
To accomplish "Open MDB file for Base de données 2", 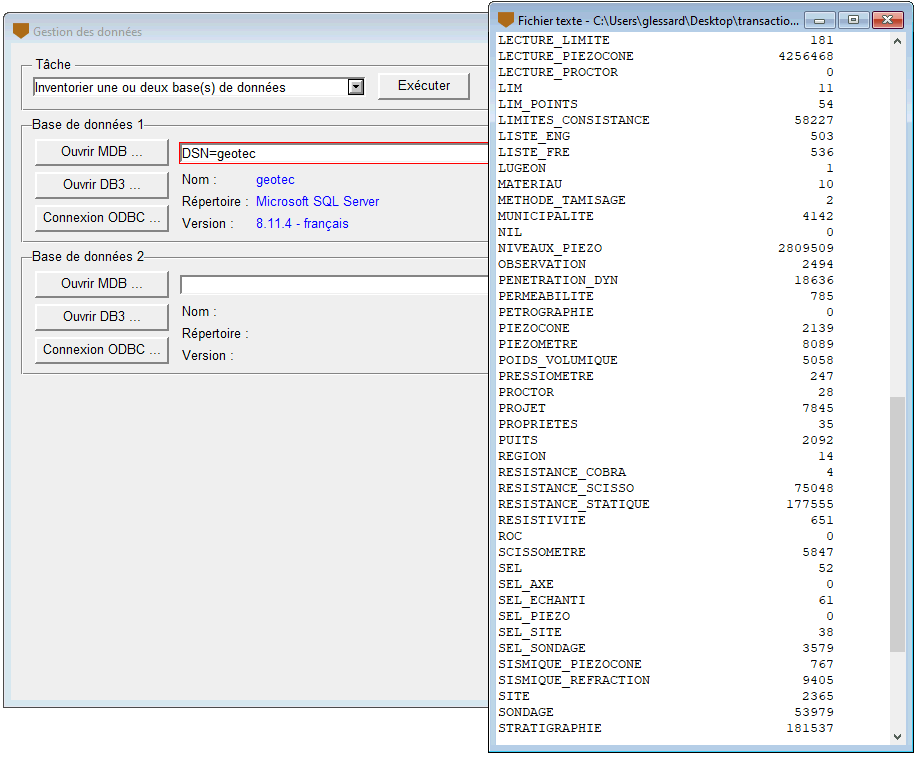I will coord(102,284).
